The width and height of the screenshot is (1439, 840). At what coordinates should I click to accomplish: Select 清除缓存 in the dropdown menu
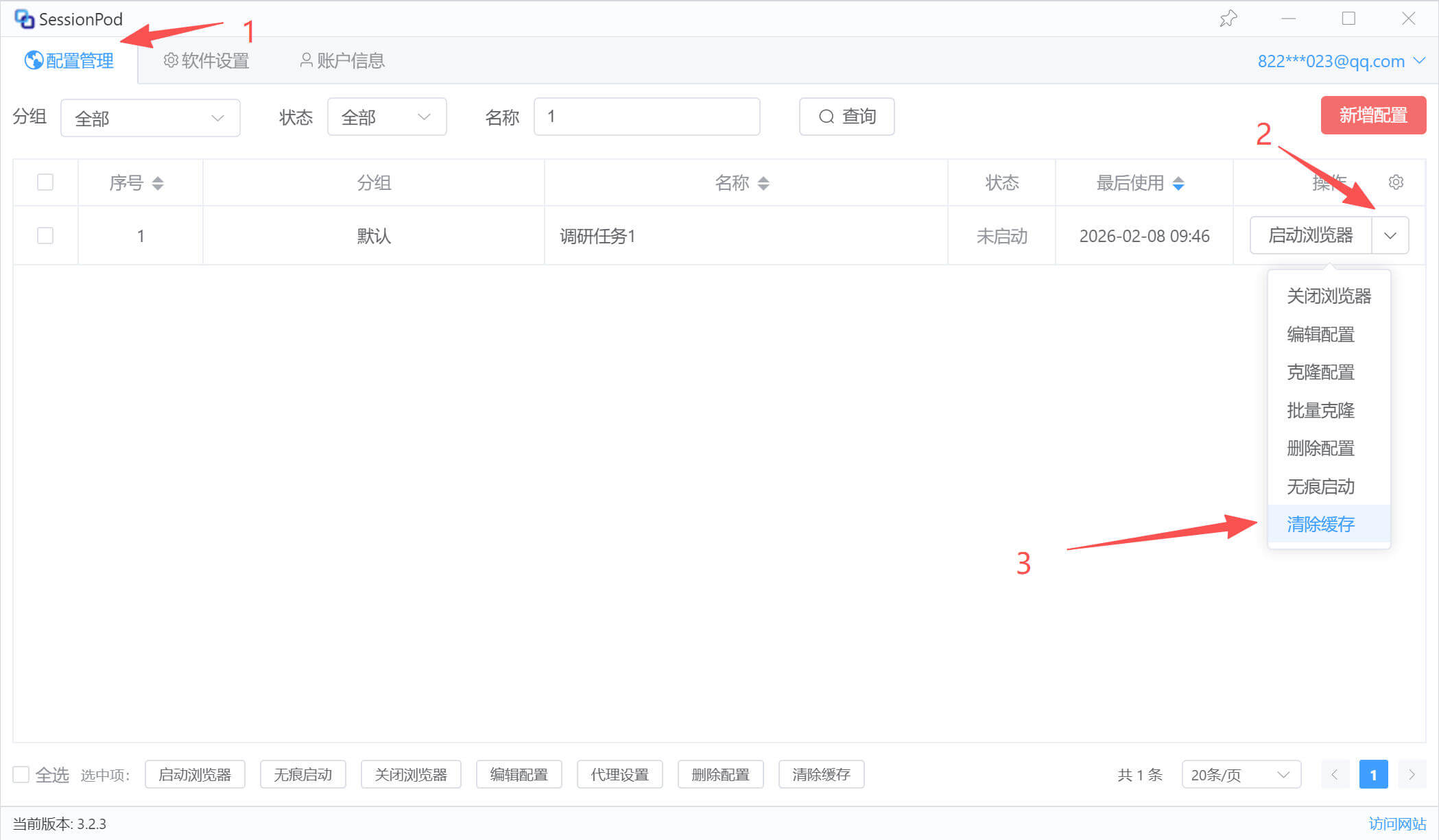point(1320,525)
